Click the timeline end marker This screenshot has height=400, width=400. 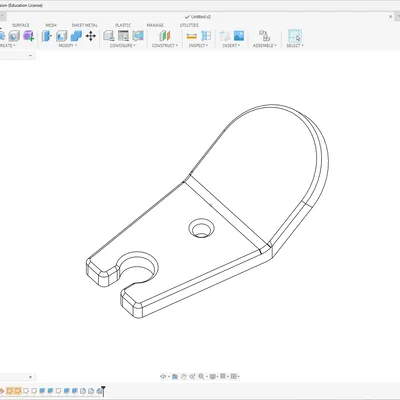[103, 390]
